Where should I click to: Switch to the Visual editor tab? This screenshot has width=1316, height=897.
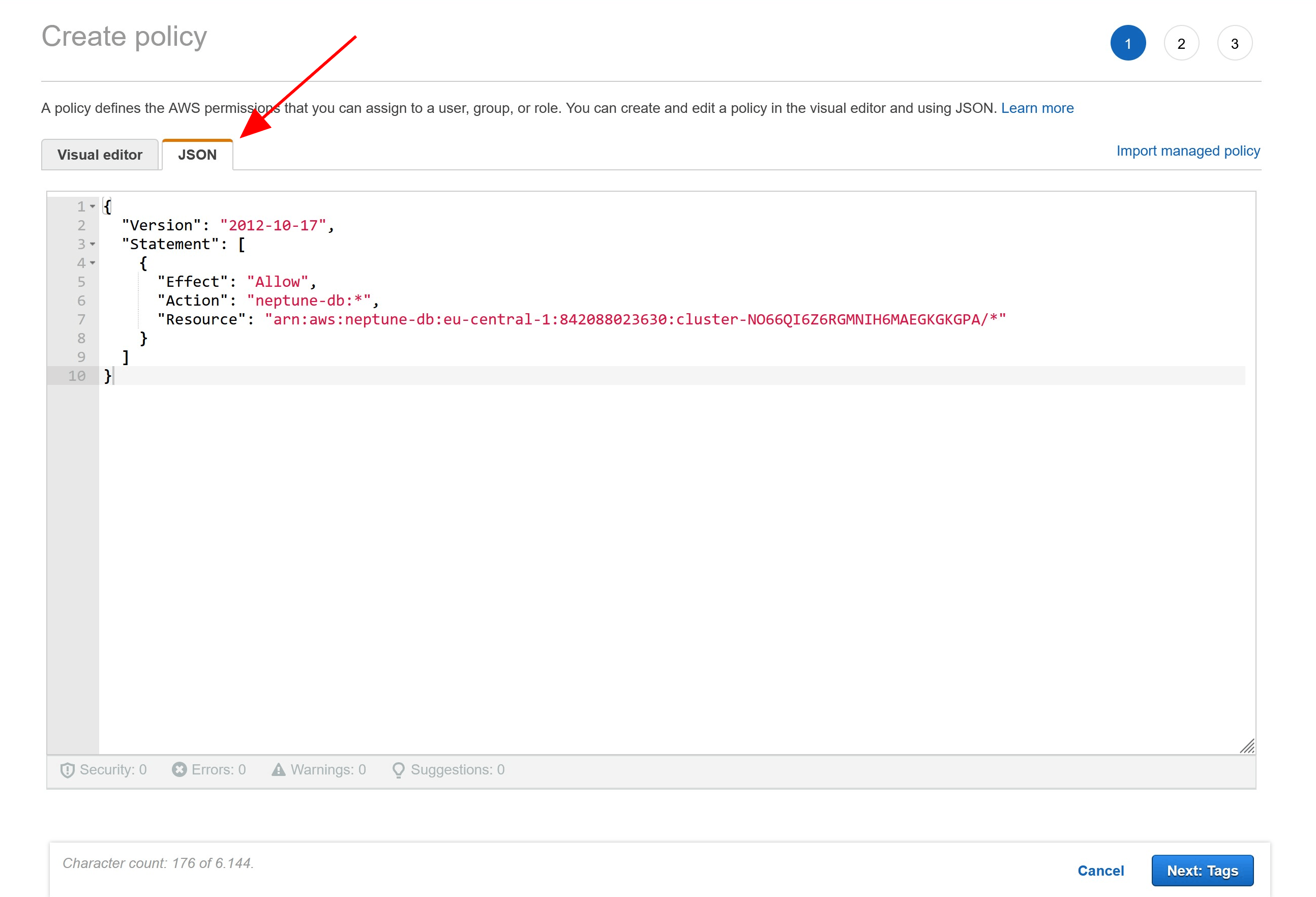click(x=100, y=155)
